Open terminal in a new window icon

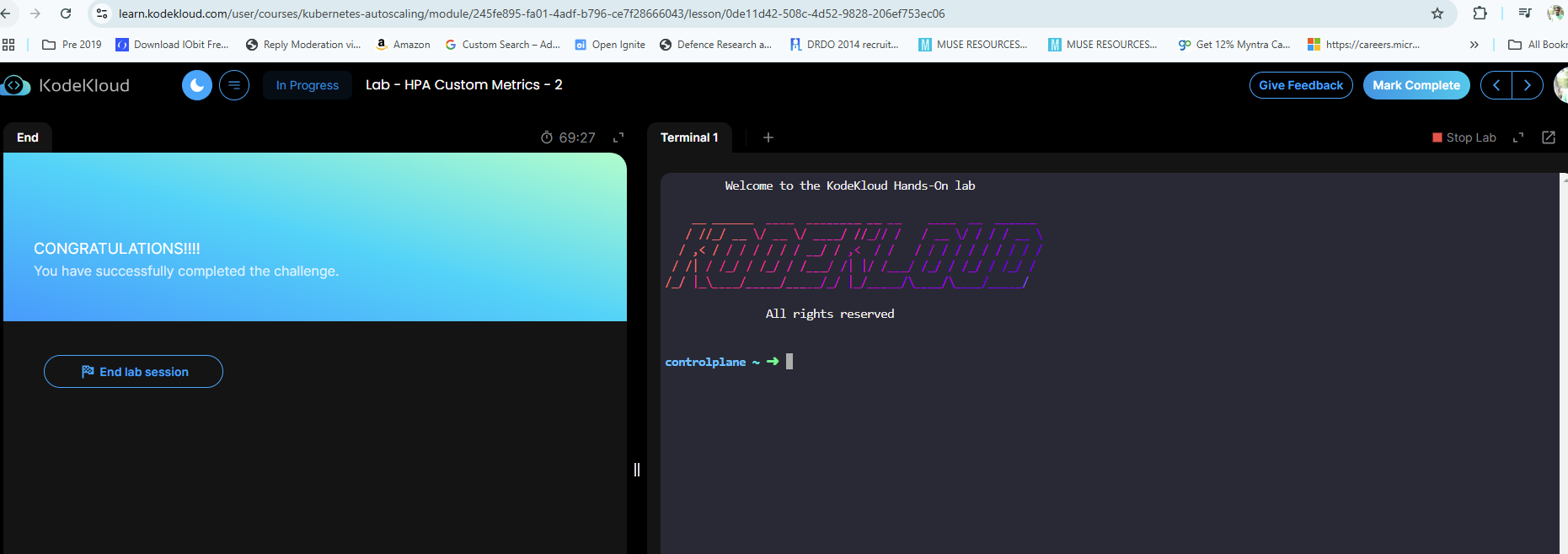point(1549,137)
